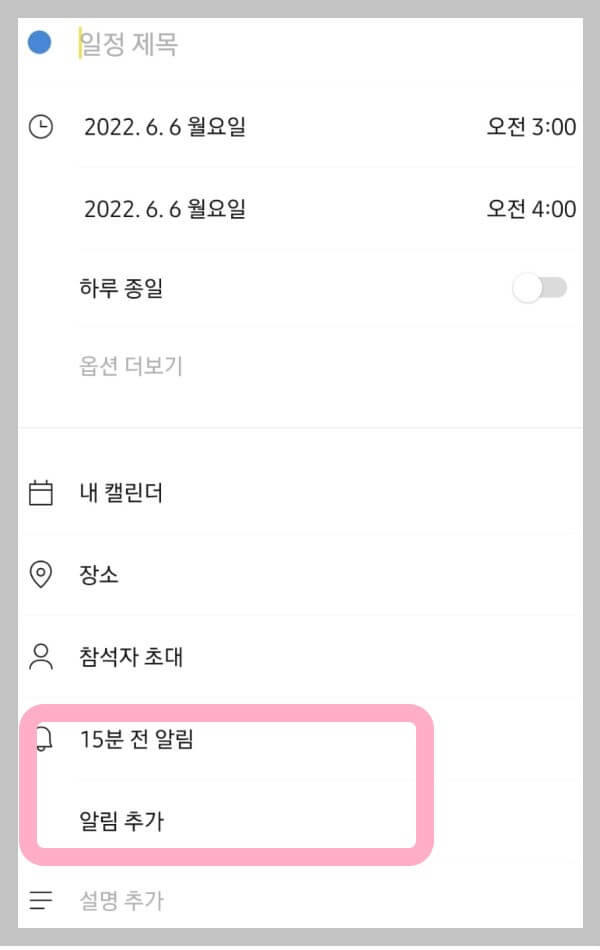The width and height of the screenshot is (600, 950).
Task: Open the event color picker via the blue dot
Action: coord(39,40)
